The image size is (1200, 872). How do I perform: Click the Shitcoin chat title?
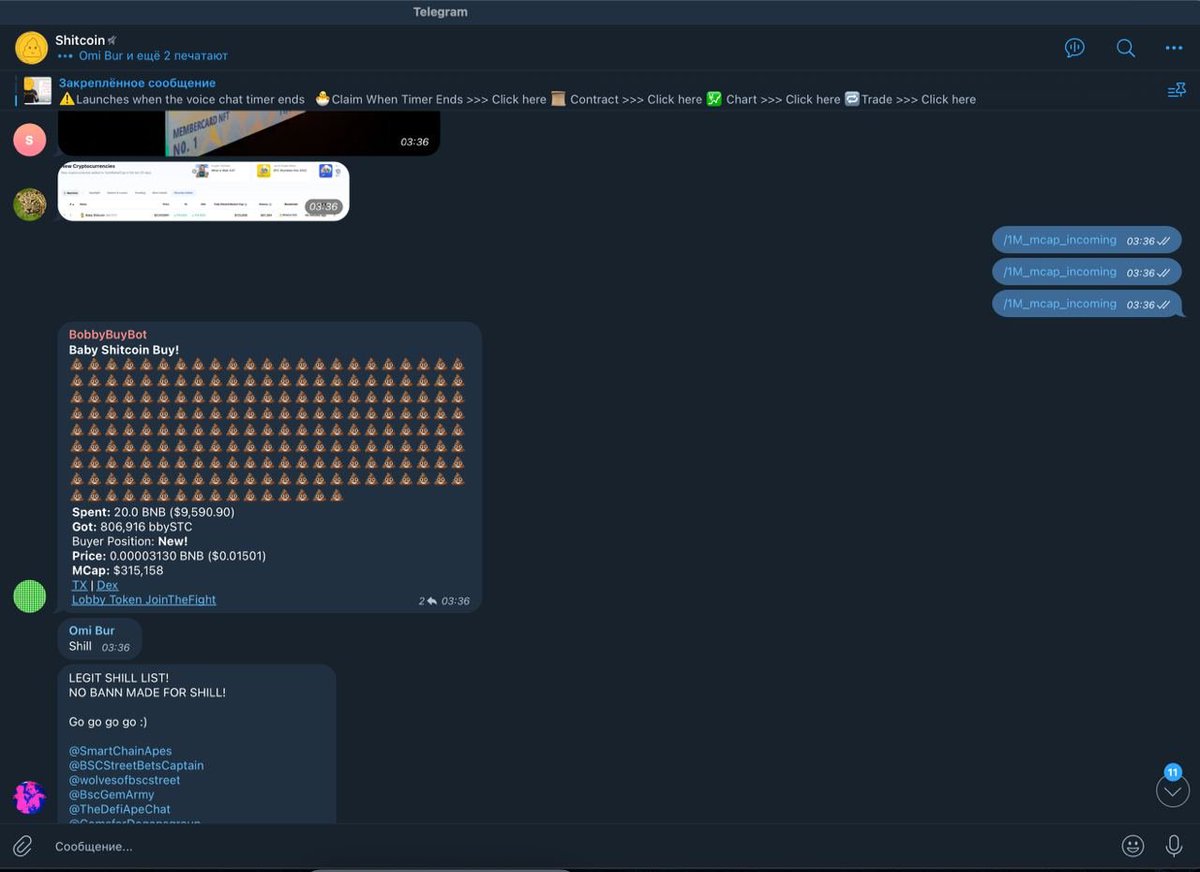(80, 40)
